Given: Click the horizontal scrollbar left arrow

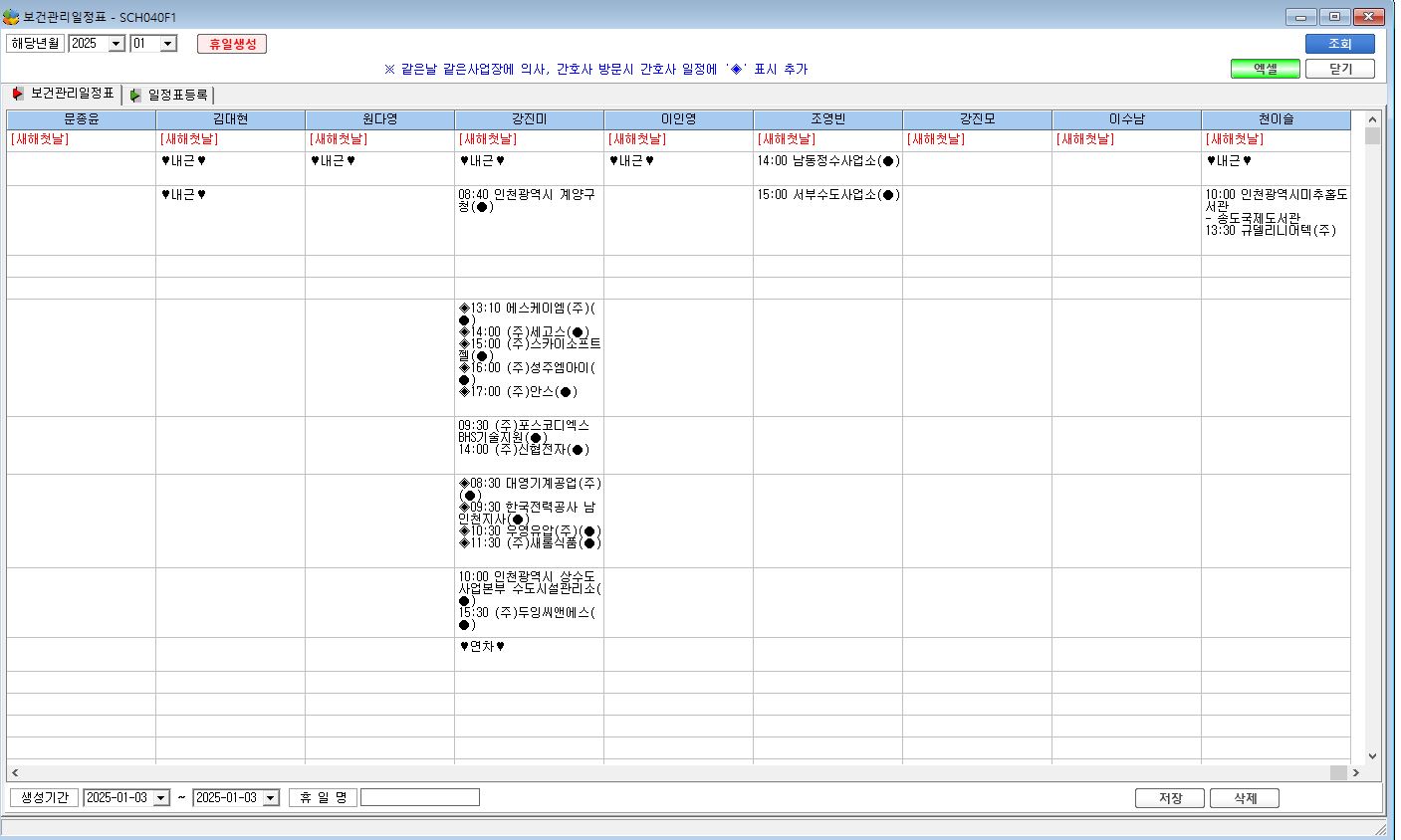Looking at the screenshot, I should coord(15,772).
